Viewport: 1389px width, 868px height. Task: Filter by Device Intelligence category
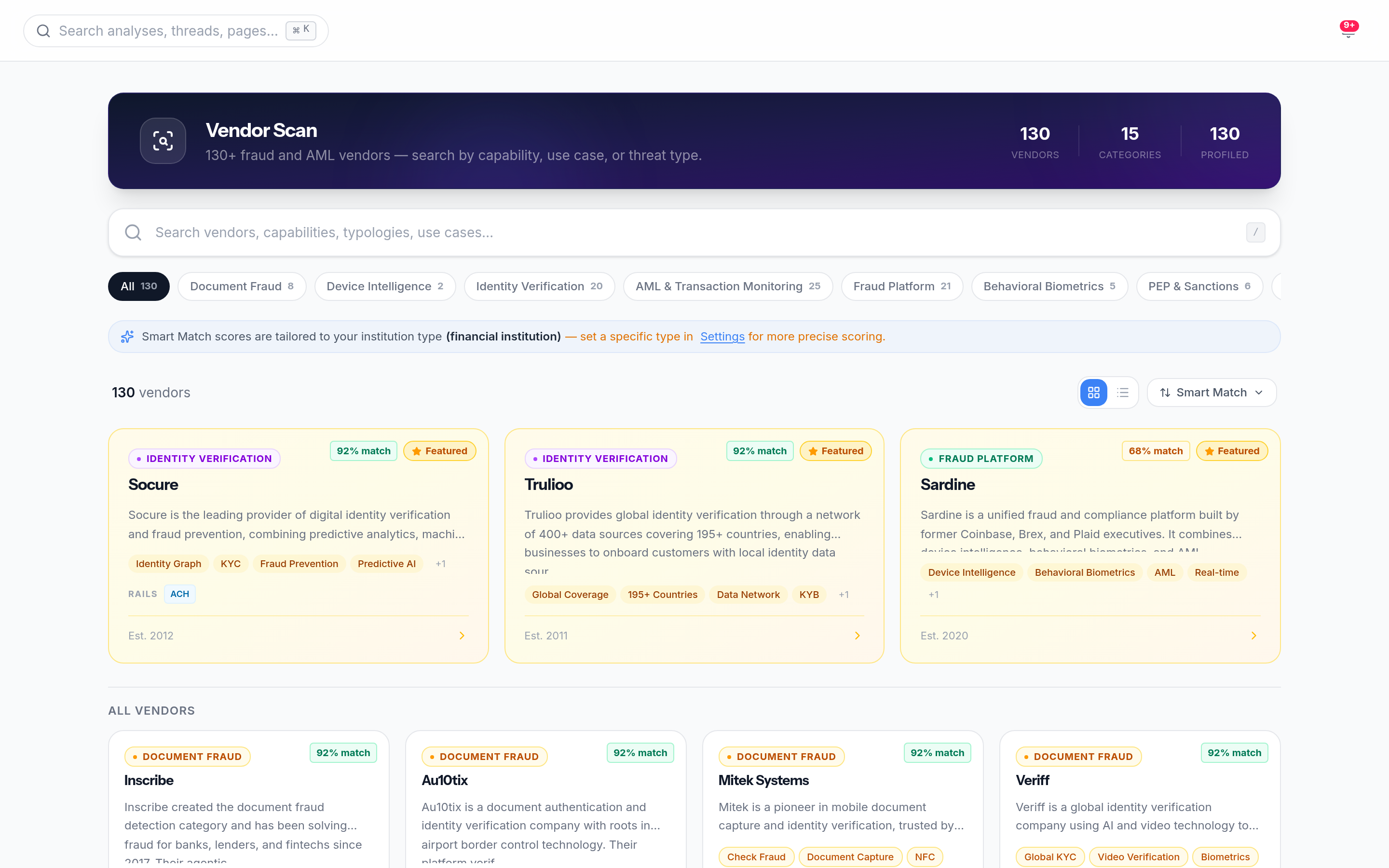coord(384,286)
